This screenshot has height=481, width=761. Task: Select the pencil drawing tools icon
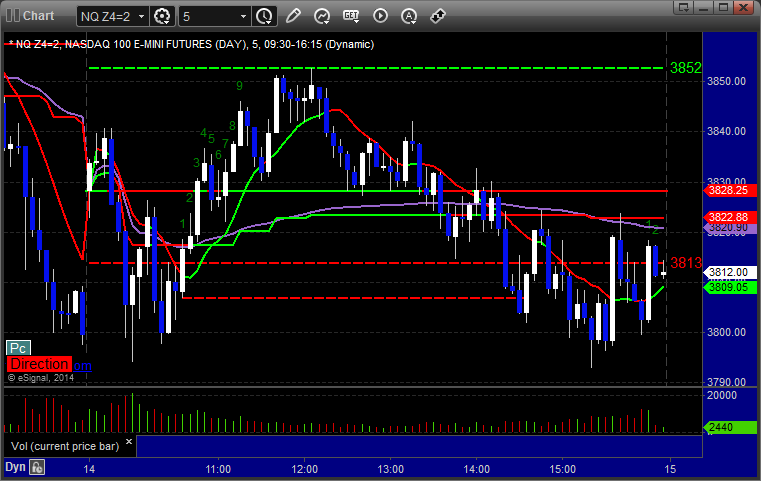(x=293, y=16)
